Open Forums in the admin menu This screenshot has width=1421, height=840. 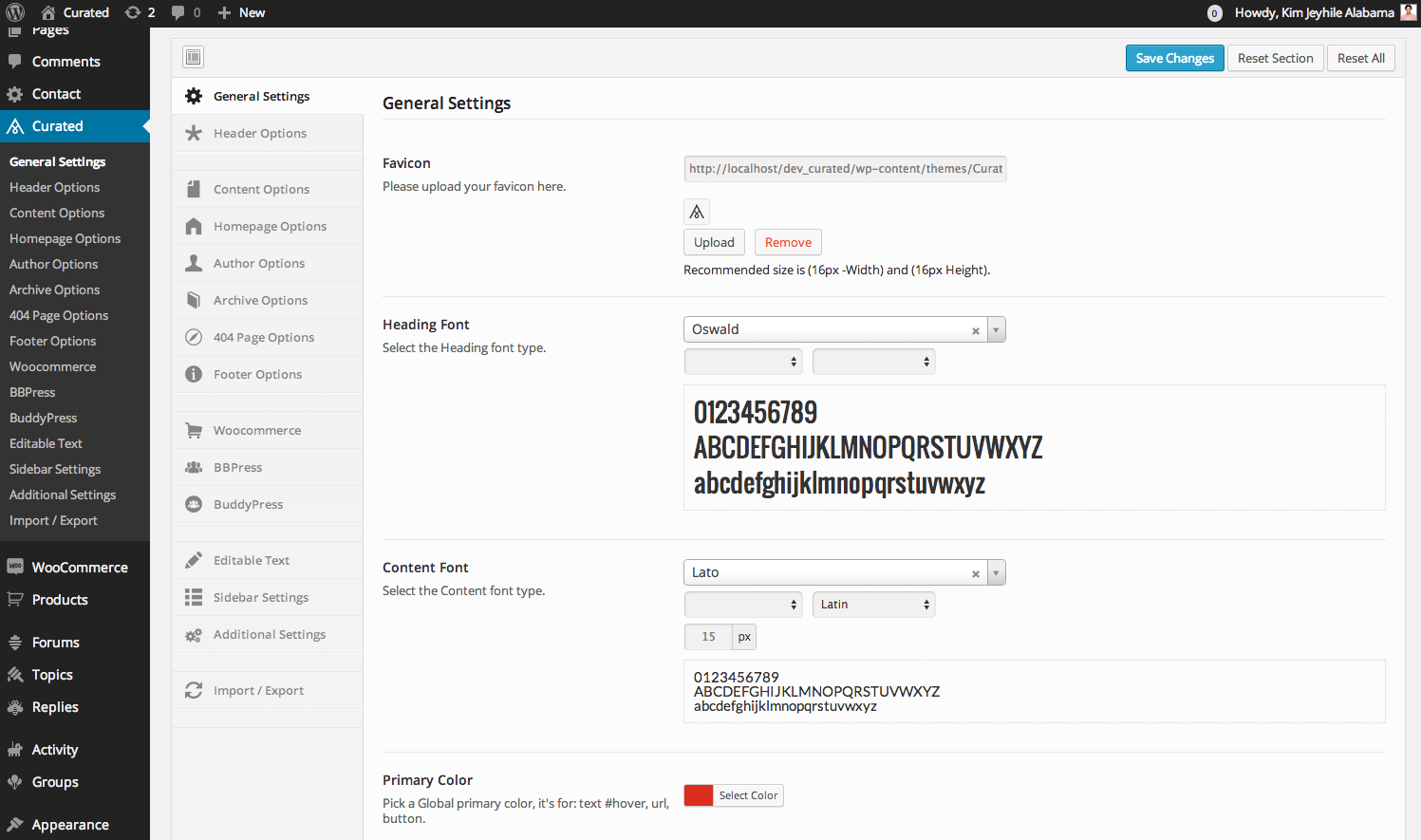[x=75, y=643]
